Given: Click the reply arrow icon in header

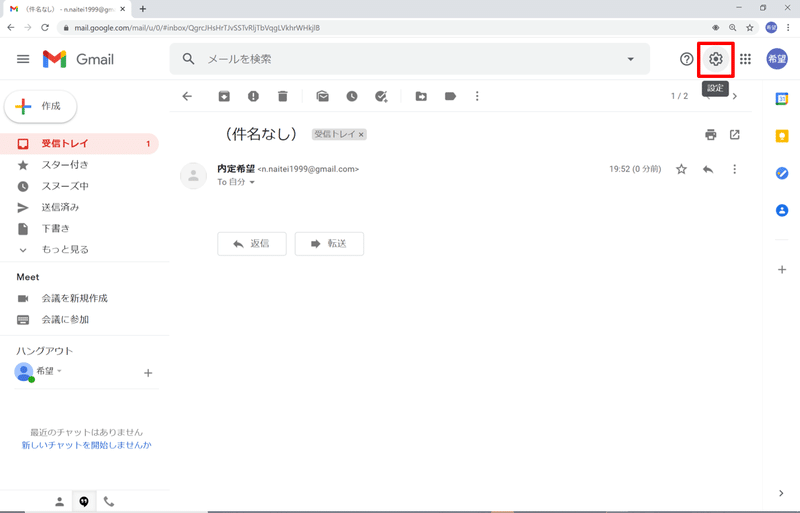Looking at the screenshot, I should click(708, 169).
